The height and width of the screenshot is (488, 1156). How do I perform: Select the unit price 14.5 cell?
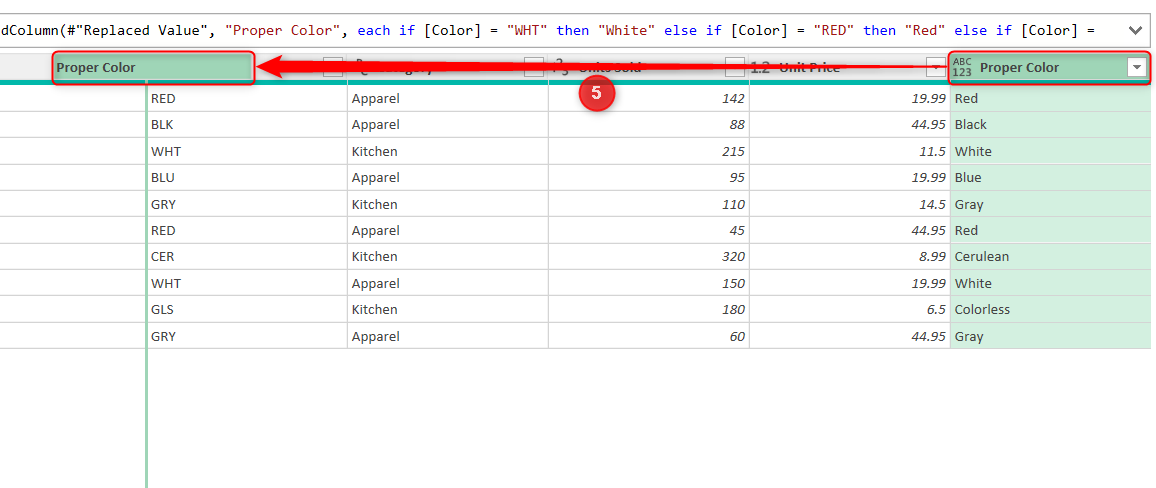click(x=850, y=204)
